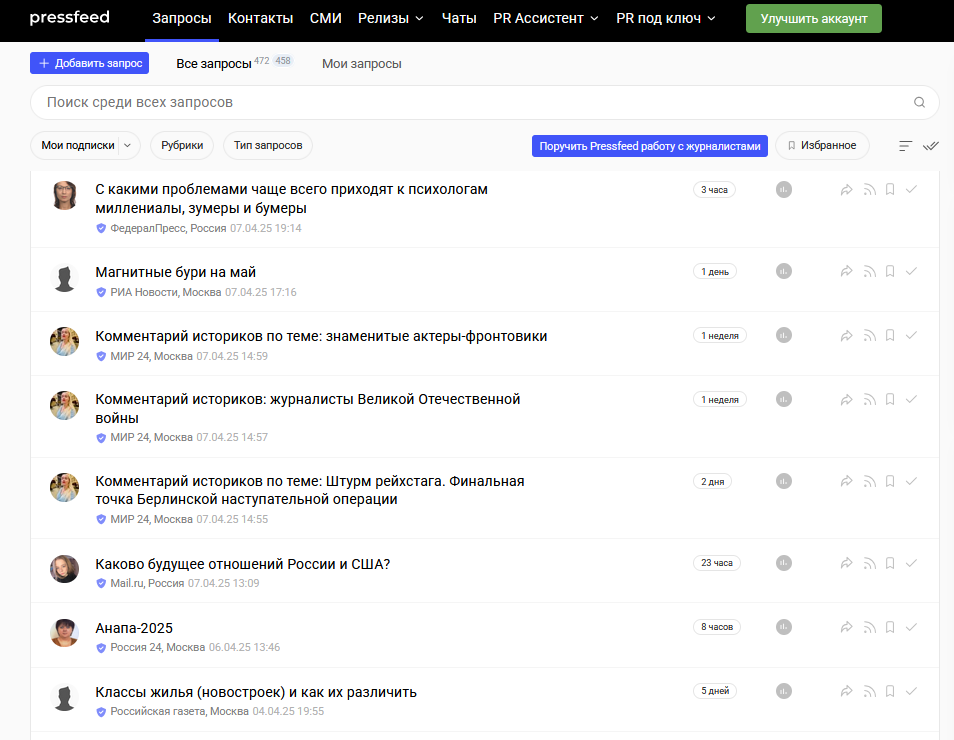Click the РИА Новости, Москва source text
The width and height of the screenshot is (954, 740).
pos(165,292)
